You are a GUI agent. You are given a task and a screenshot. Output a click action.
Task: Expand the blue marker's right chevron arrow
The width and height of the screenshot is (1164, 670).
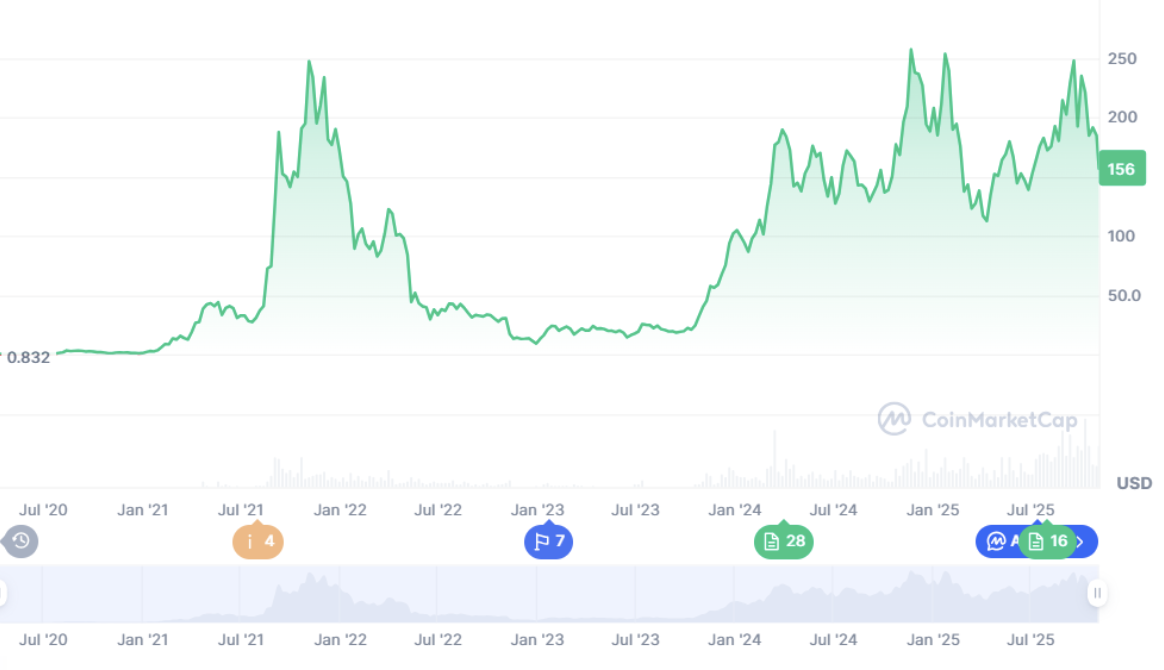pos(1081,542)
